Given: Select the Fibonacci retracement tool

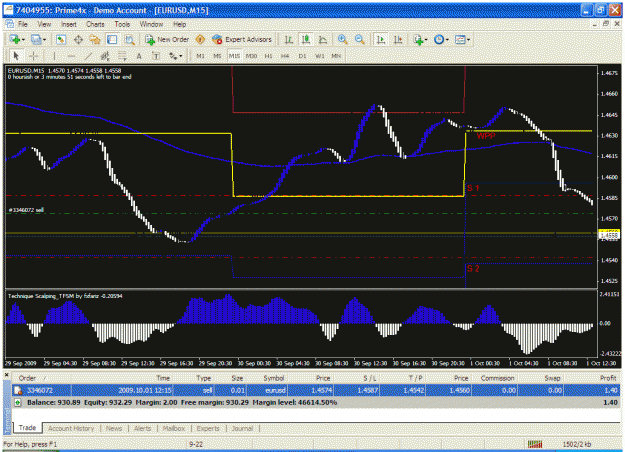Looking at the screenshot, I should (122, 56).
